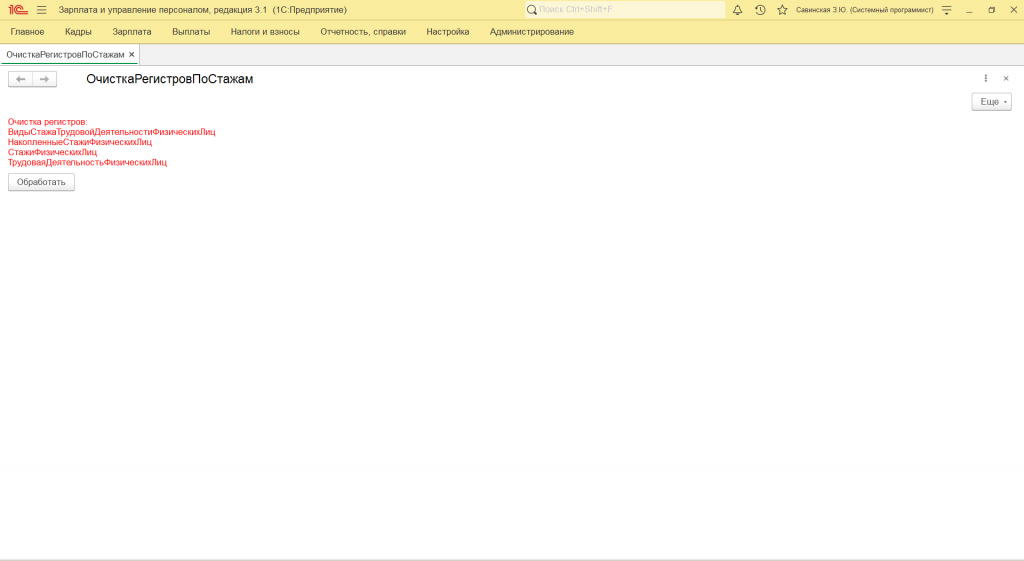The height and width of the screenshot is (561, 1024).
Task: Restore the application window size
Action: [991, 10]
